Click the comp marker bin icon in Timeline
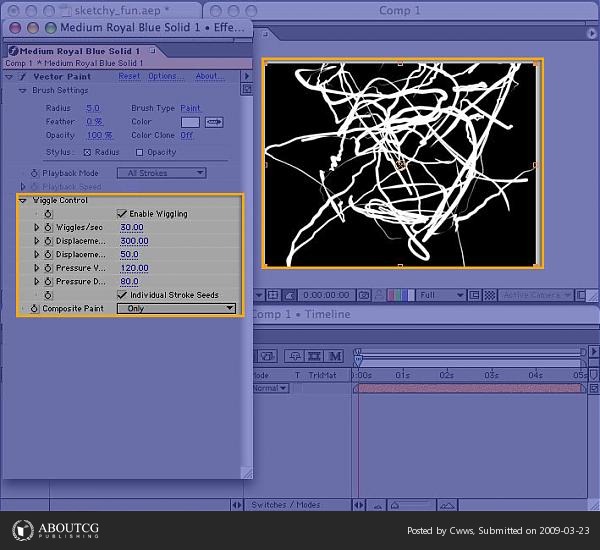Image resolution: width=600 pixels, height=550 pixels. 593,374
